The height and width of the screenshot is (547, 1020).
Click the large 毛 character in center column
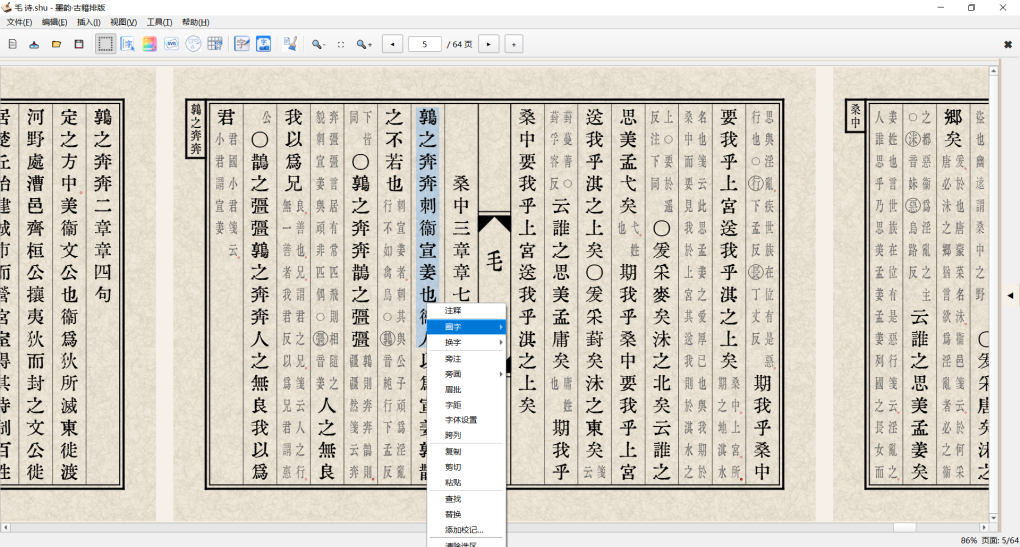(494, 261)
